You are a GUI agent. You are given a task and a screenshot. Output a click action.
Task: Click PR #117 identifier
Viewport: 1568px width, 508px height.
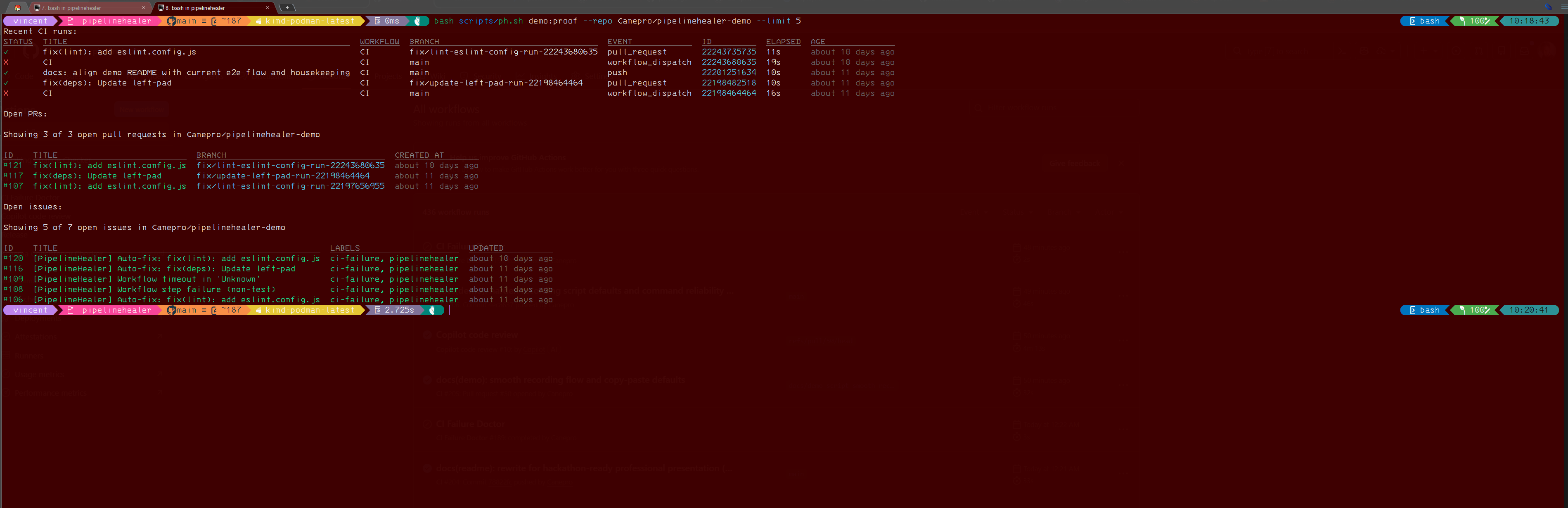point(13,176)
